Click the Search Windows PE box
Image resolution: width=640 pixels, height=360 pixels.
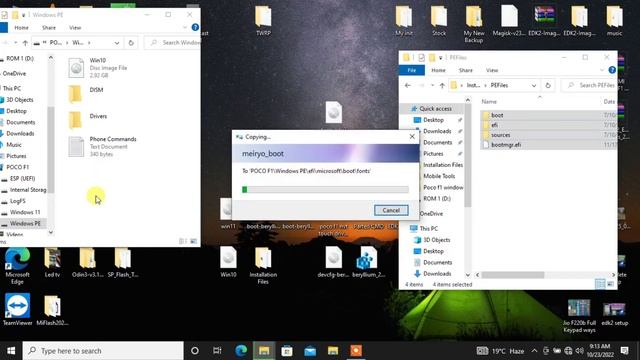pyautogui.click(x=174, y=42)
